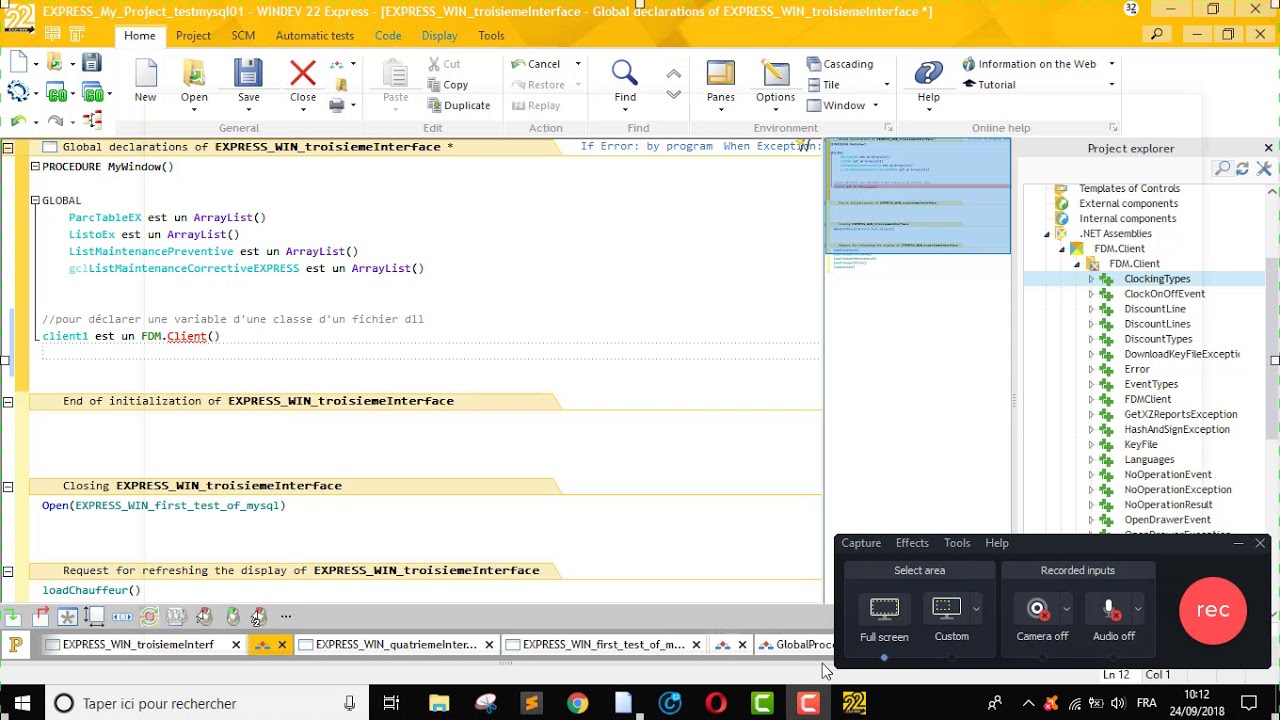Click the Options icon in Environment group
Screen dimensions: 1280x720
775,73
